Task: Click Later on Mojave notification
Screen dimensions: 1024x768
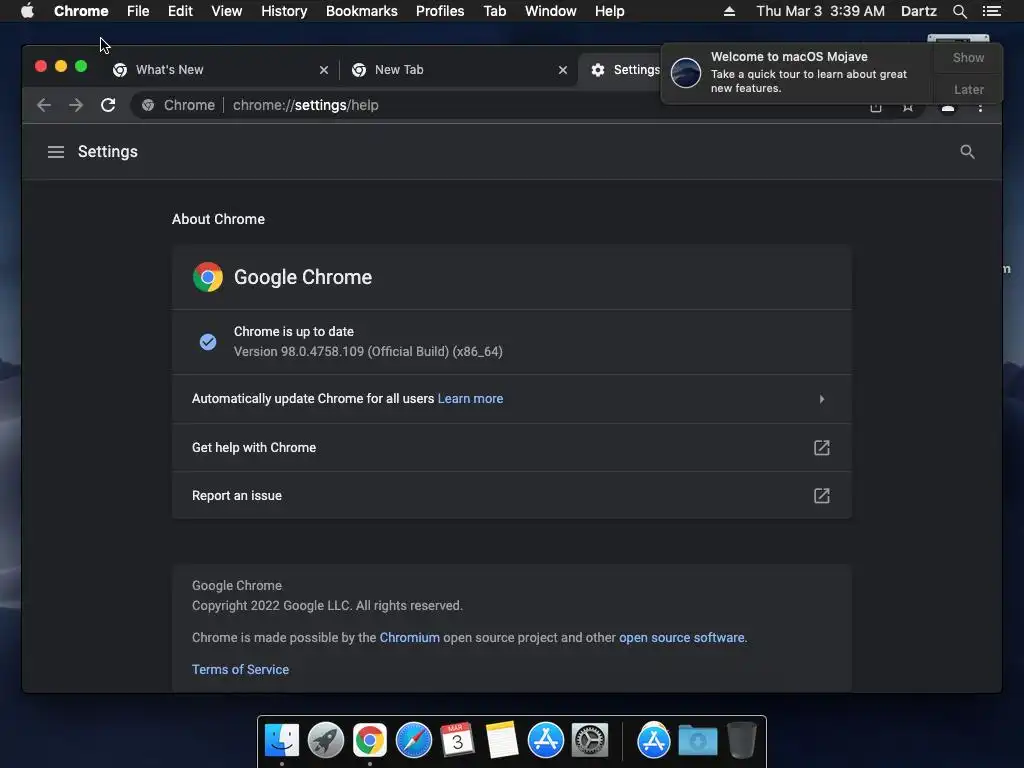Action: [968, 89]
